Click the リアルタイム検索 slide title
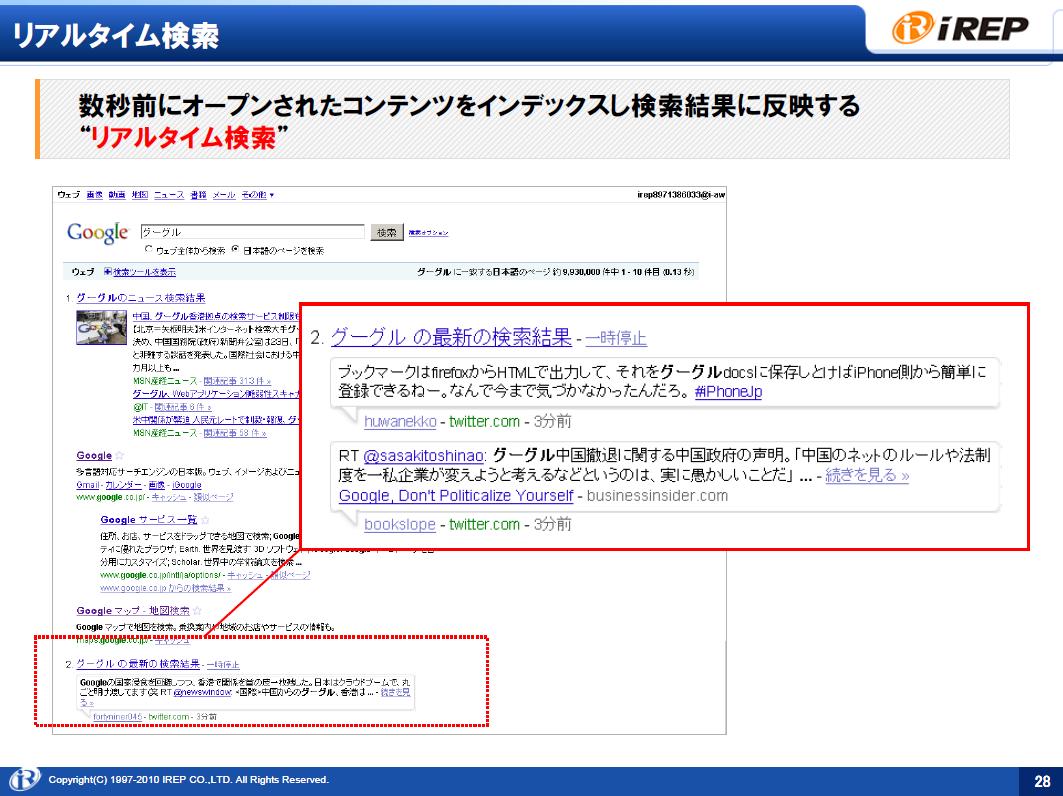Viewport: 1063px width, 796px height. point(116,35)
